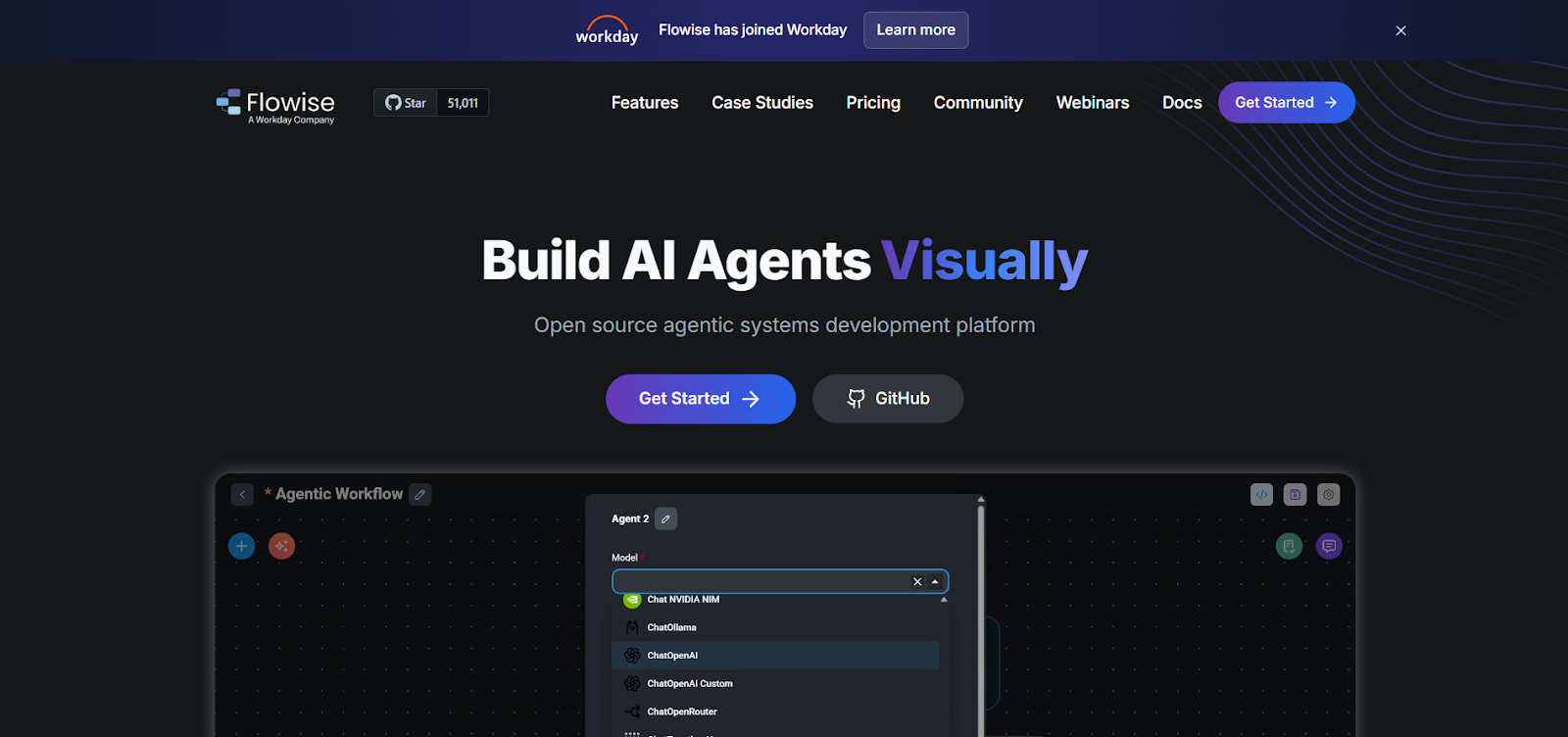The image size is (1568, 737).
Task: Open the Community menu item
Action: [x=978, y=103]
